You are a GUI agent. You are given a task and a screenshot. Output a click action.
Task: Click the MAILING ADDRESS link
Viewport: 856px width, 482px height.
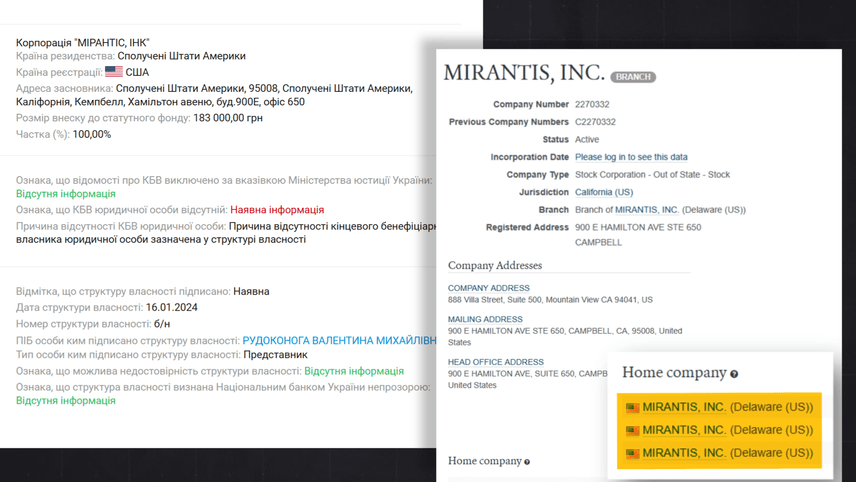coord(485,320)
